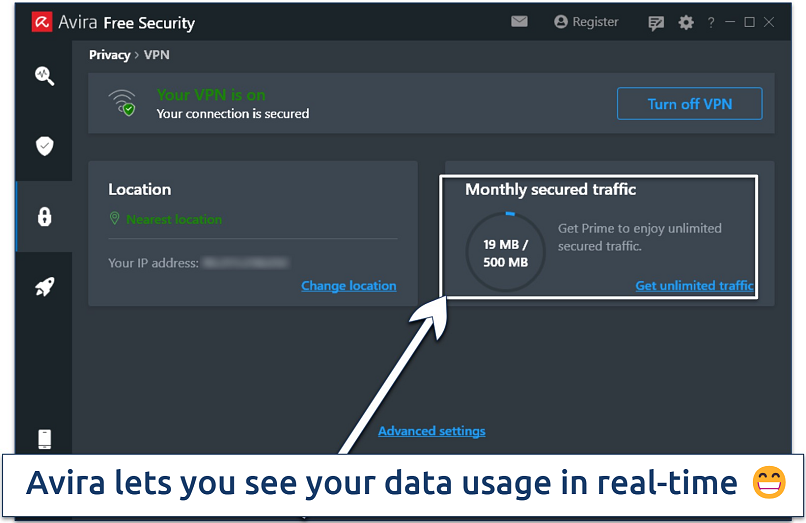
Task: Open the settings gear icon
Action: [685, 22]
